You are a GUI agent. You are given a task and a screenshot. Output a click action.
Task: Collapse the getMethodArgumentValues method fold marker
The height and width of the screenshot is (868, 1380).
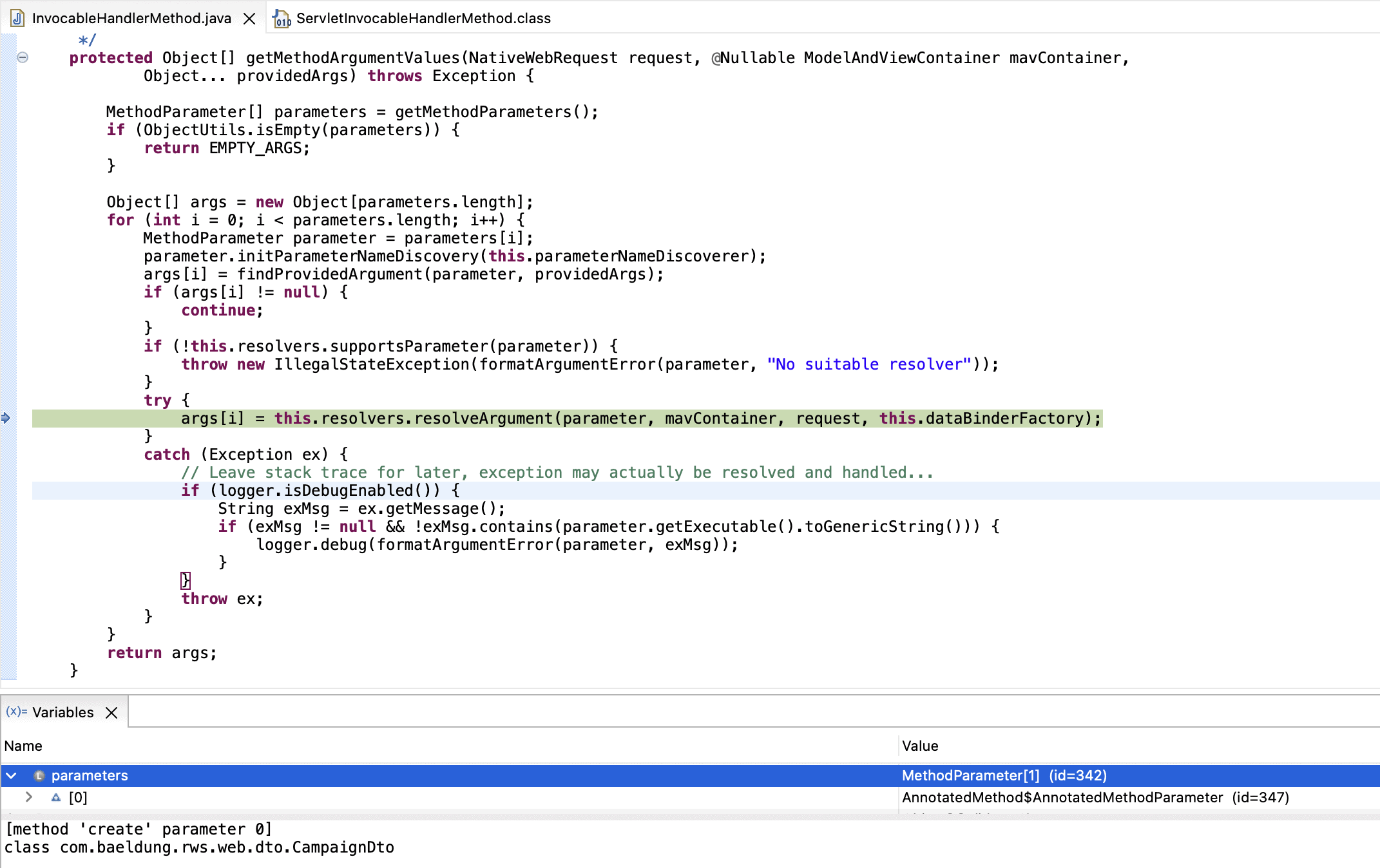tap(23, 57)
